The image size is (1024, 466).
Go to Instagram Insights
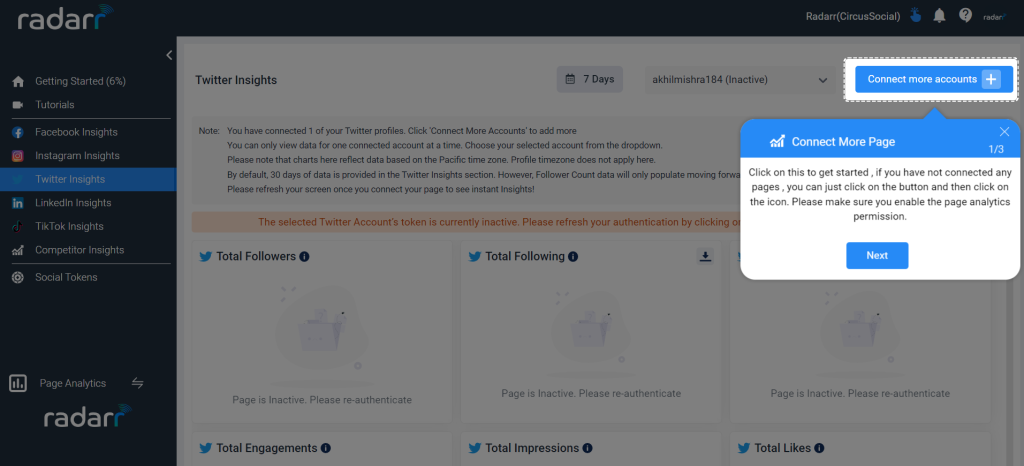[x=77, y=156]
